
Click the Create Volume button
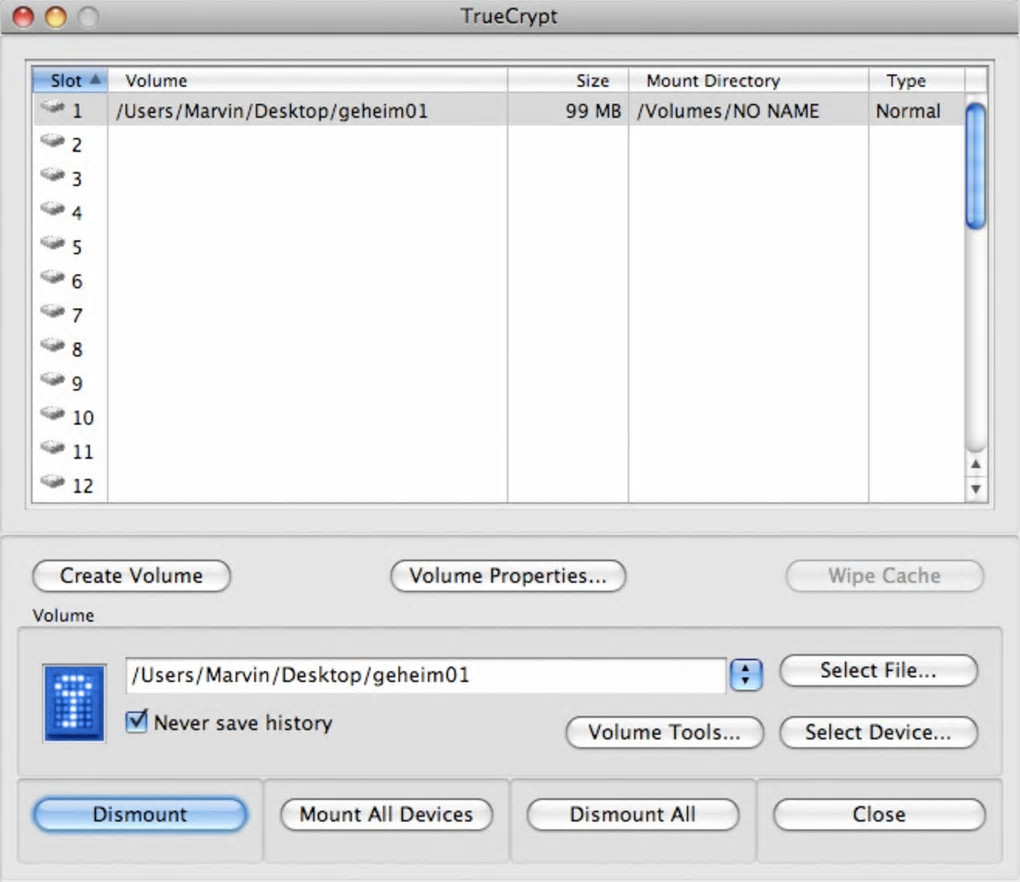pos(131,576)
